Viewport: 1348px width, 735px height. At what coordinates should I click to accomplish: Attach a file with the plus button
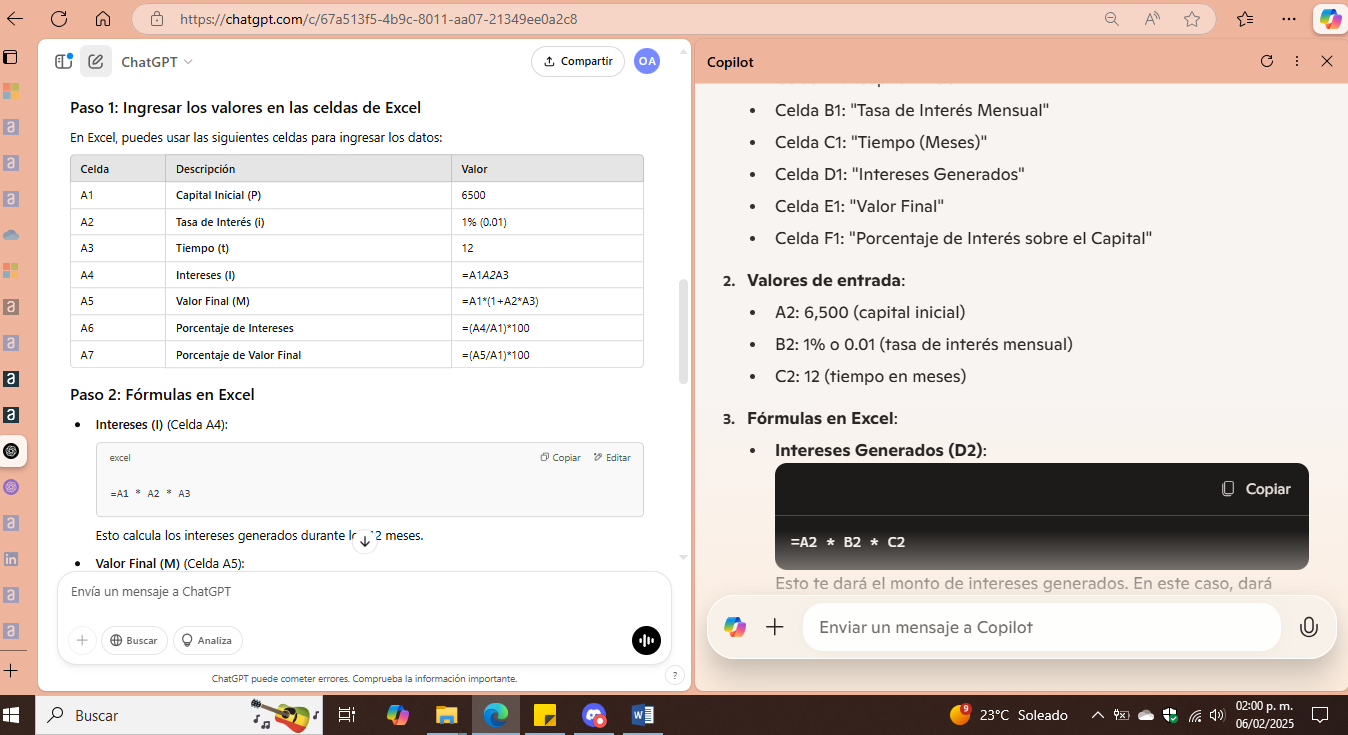pos(83,640)
